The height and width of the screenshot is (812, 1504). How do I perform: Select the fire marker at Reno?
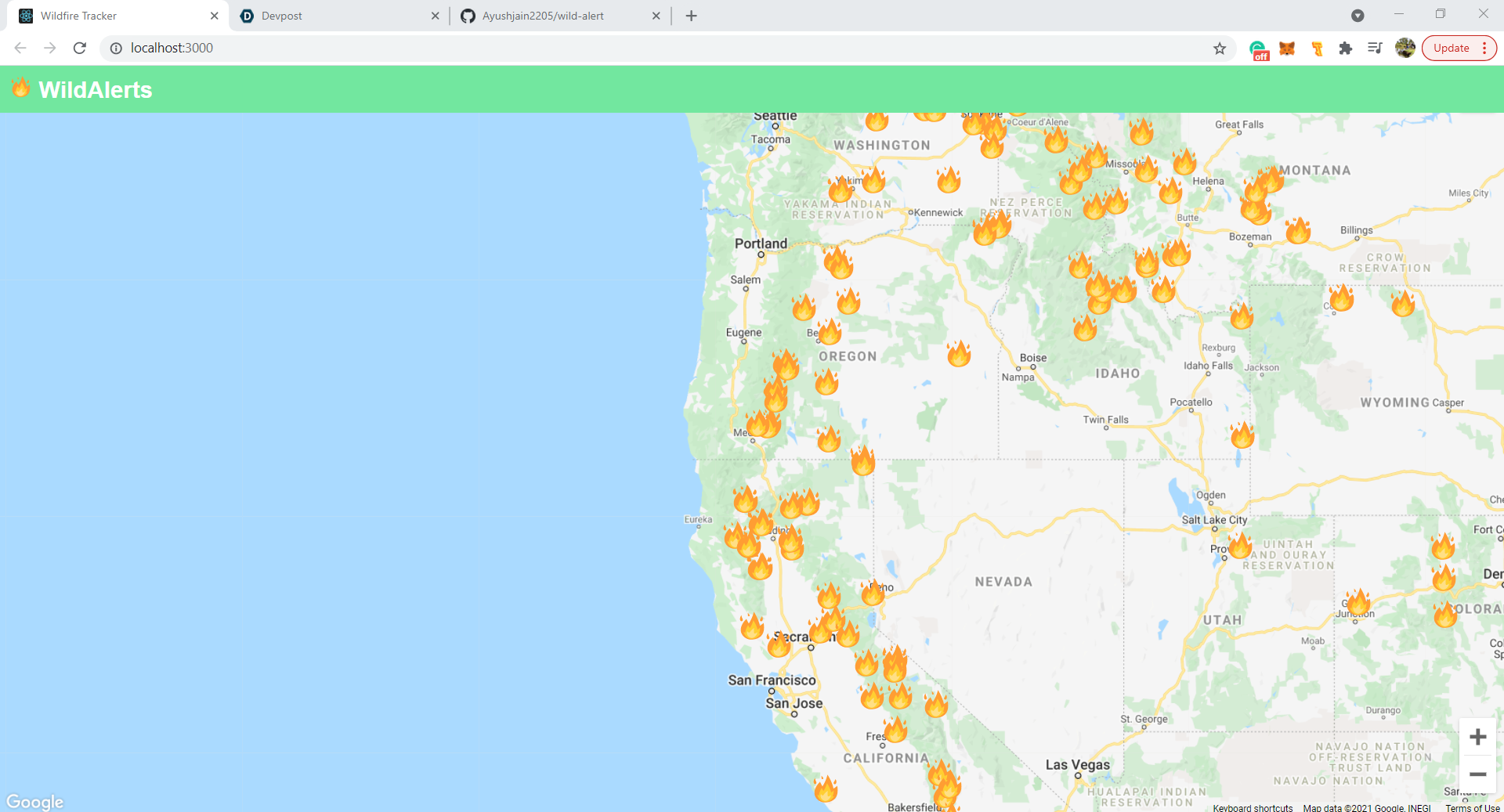[873, 593]
